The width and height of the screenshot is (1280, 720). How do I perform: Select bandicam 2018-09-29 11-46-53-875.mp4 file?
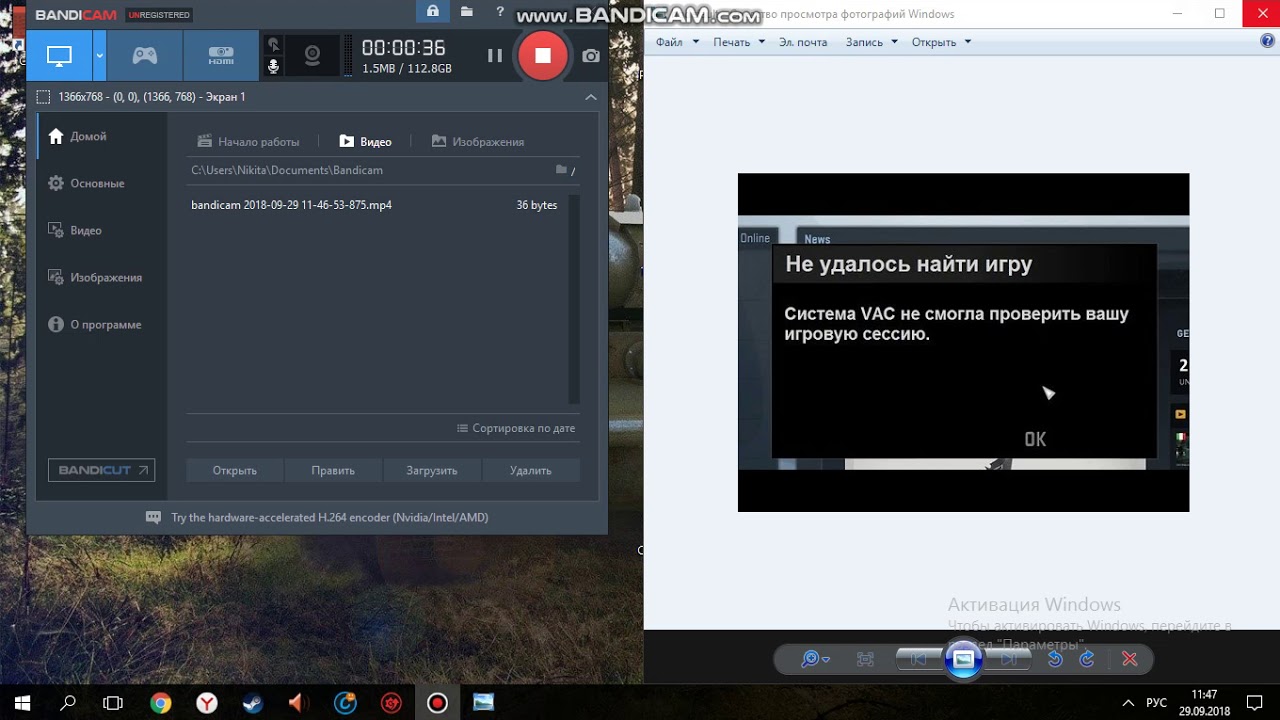(x=376, y=205)
